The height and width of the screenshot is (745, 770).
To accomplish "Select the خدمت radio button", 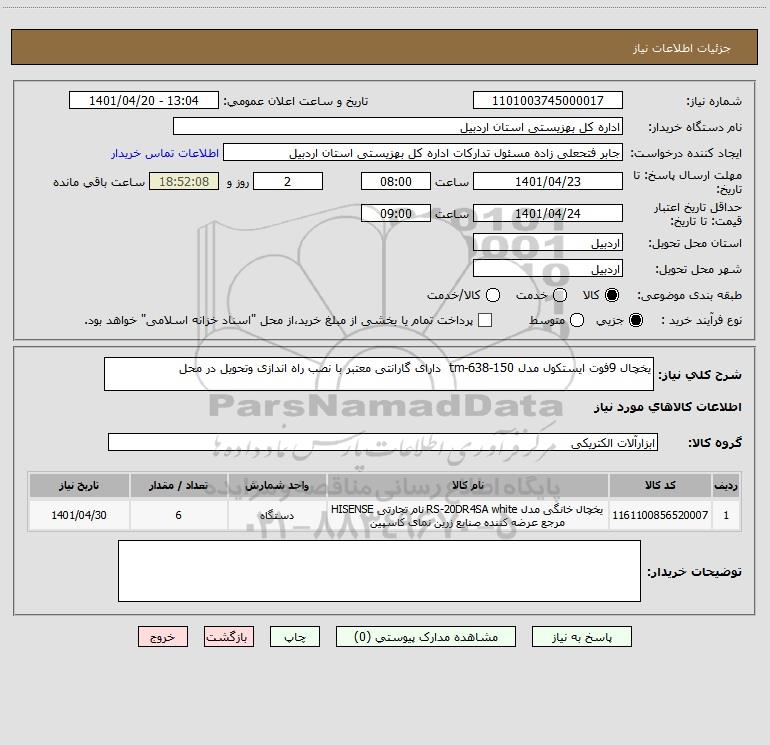I will (560, 295).
